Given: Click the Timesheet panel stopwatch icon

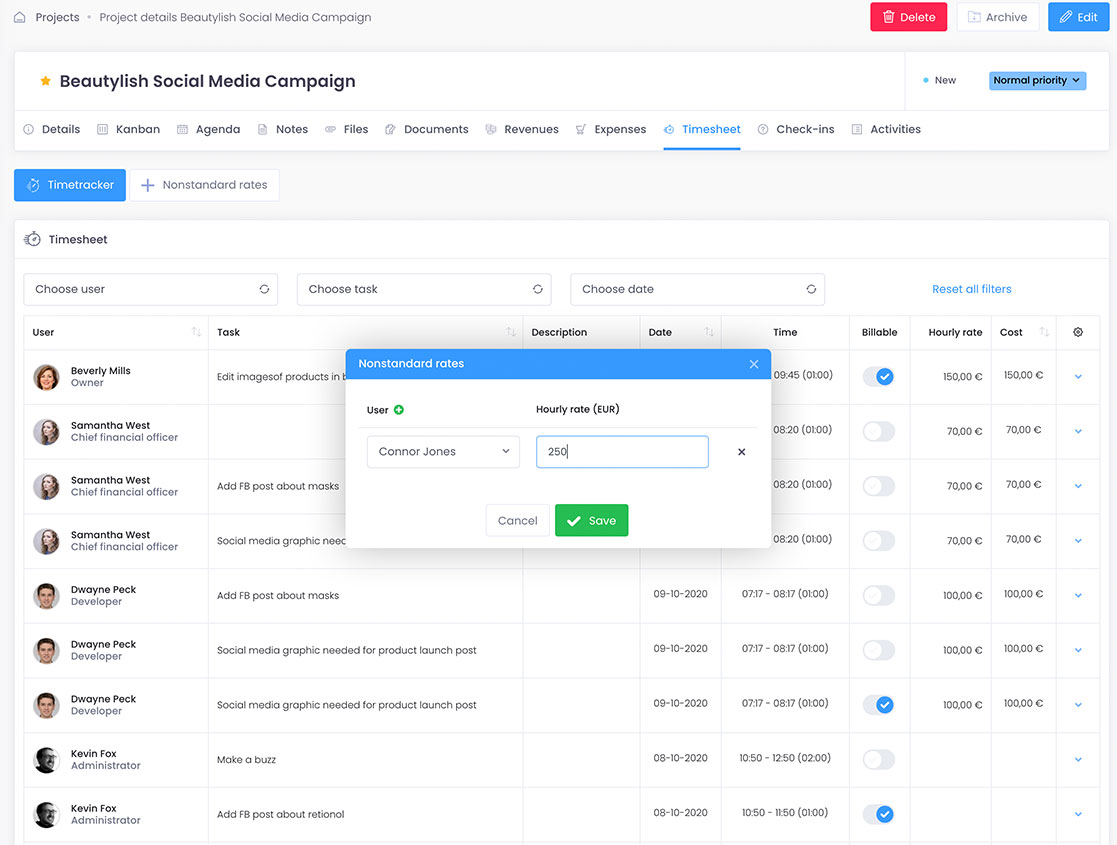Looking at the screenshot, I should (32, 239).
